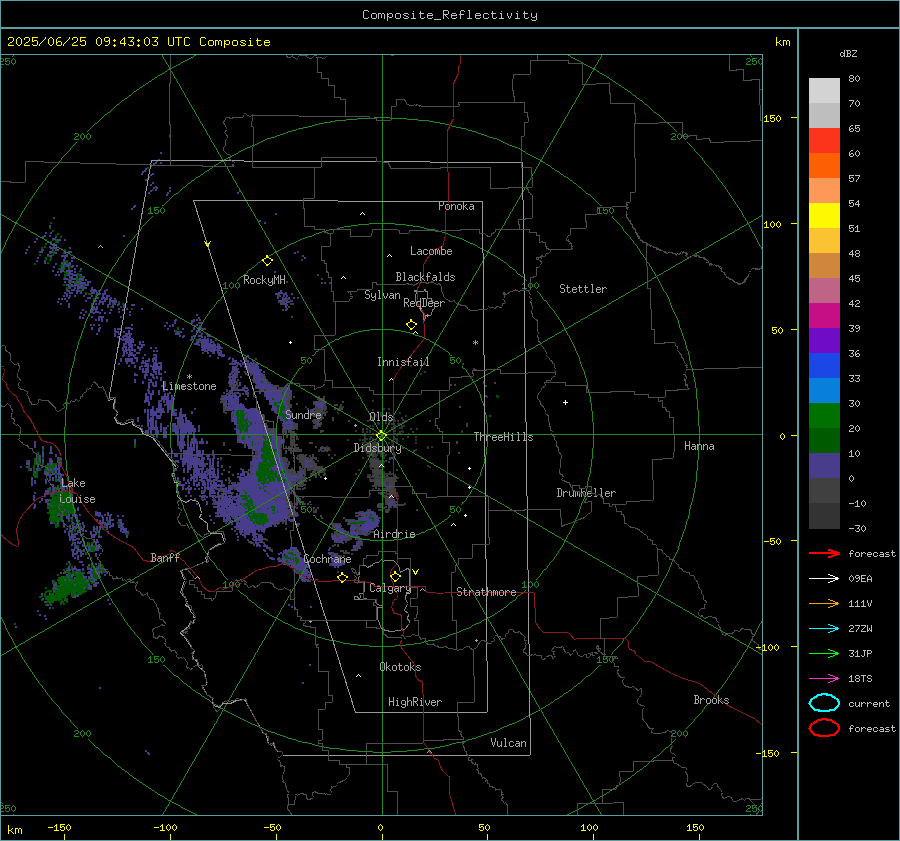Pick the cyan 27ZW arrow legend icon
This screenshot has height=841, width=900.
[824, 629]
